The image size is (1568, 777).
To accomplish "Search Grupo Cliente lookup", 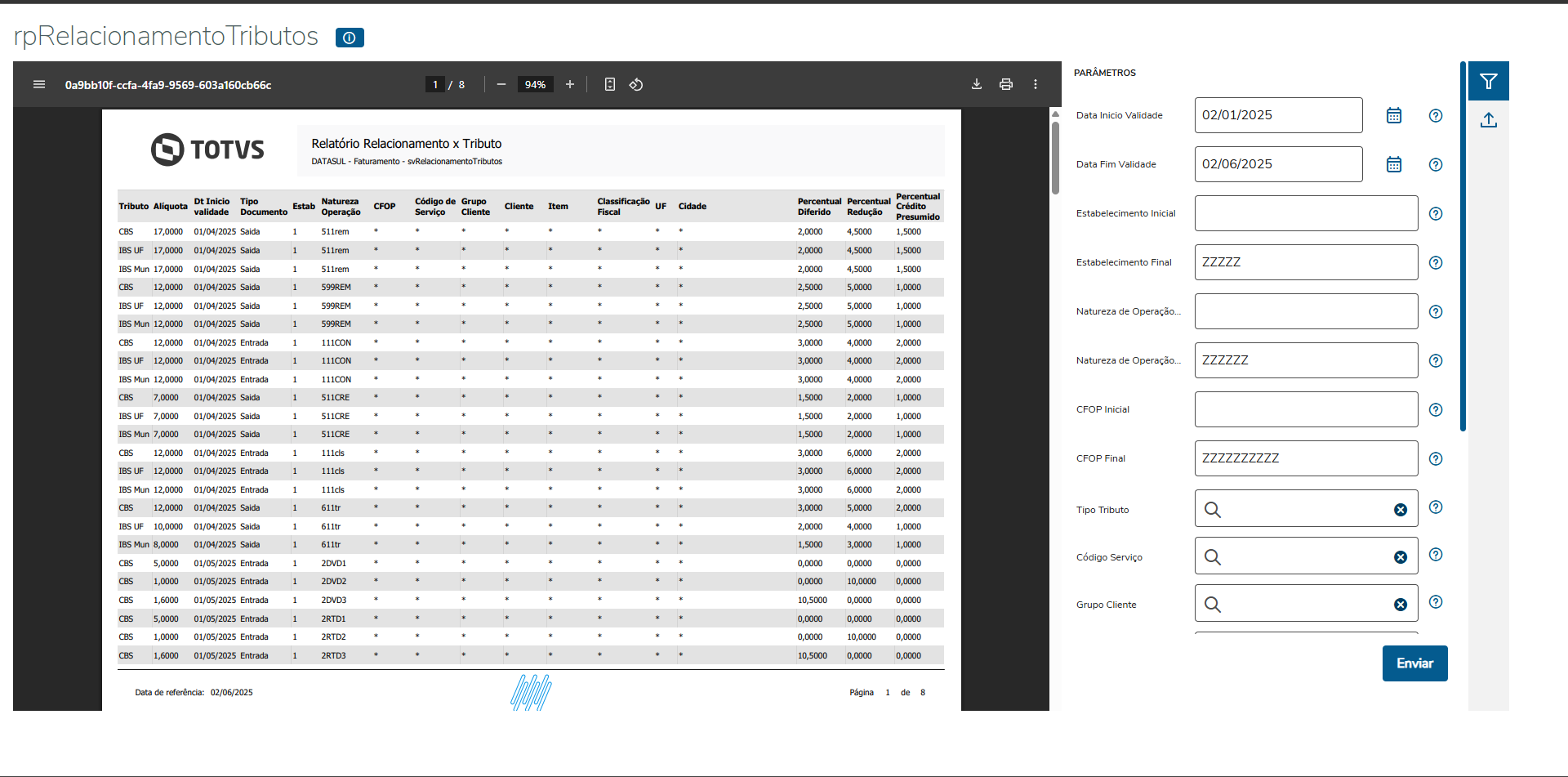I will click(x=1213, y=605).
